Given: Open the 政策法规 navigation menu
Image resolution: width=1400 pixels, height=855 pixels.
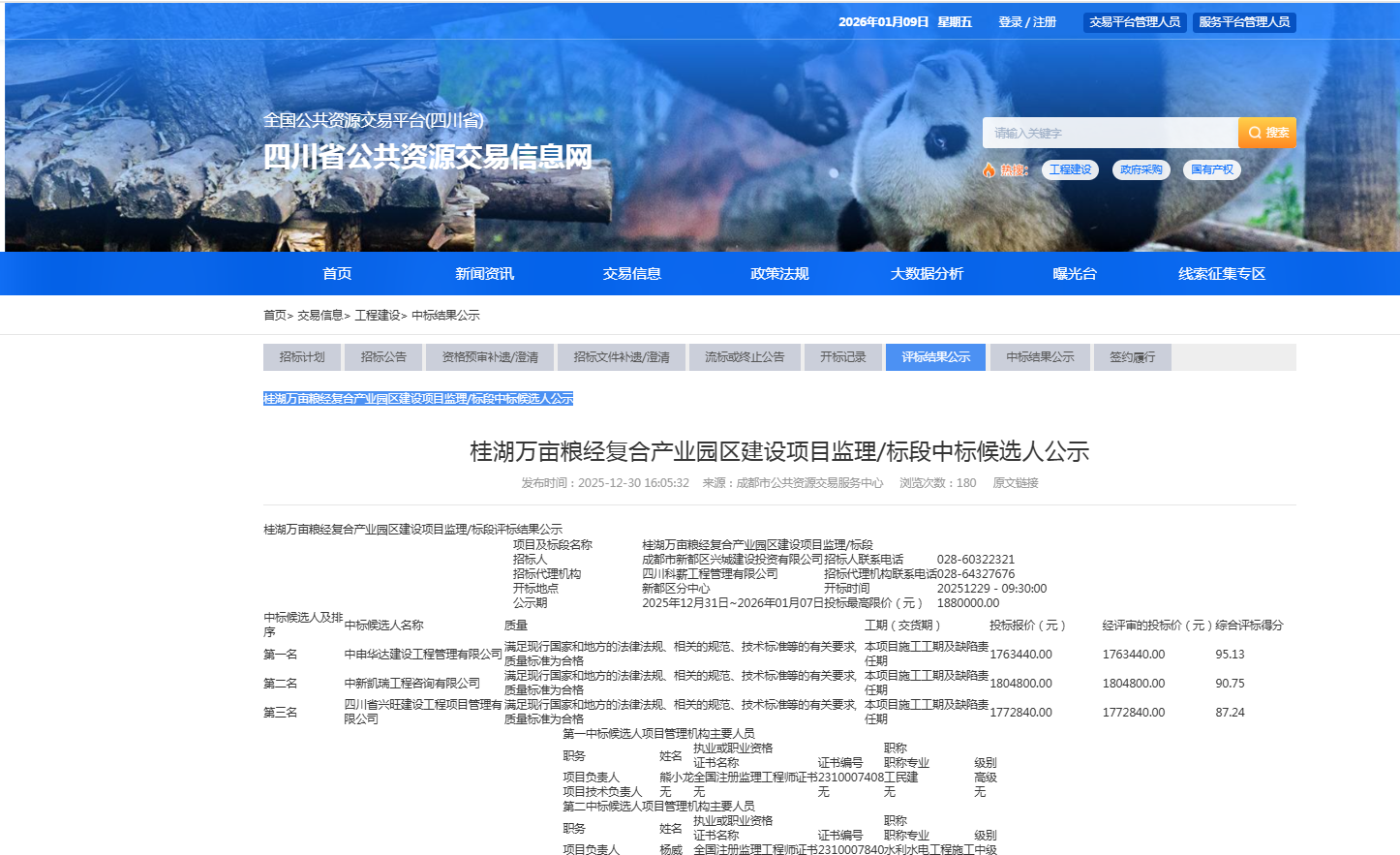Looking at the screenshot, I should 779,274.
